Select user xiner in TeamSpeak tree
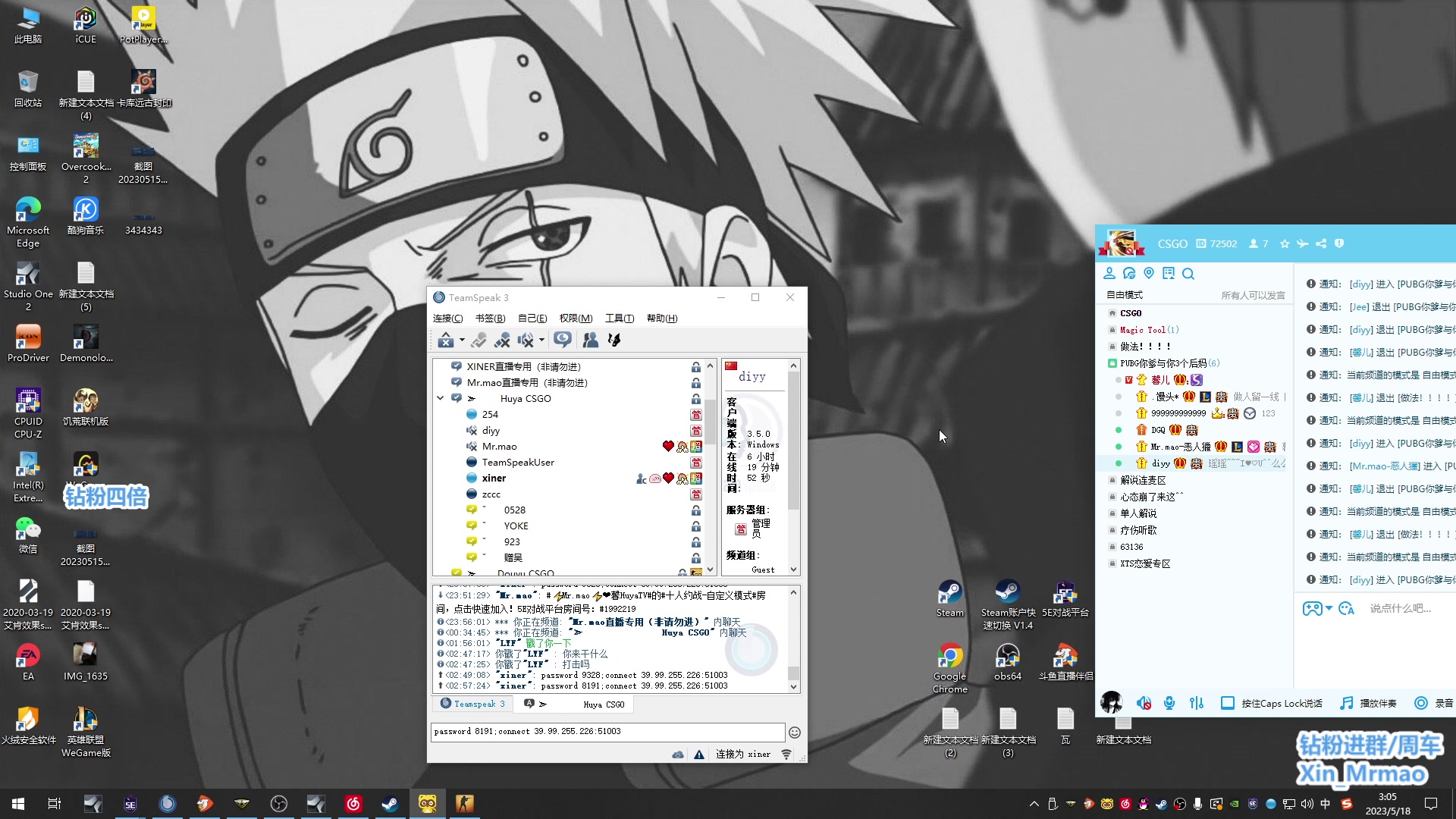1456x819 pixels. pos(494,479)
